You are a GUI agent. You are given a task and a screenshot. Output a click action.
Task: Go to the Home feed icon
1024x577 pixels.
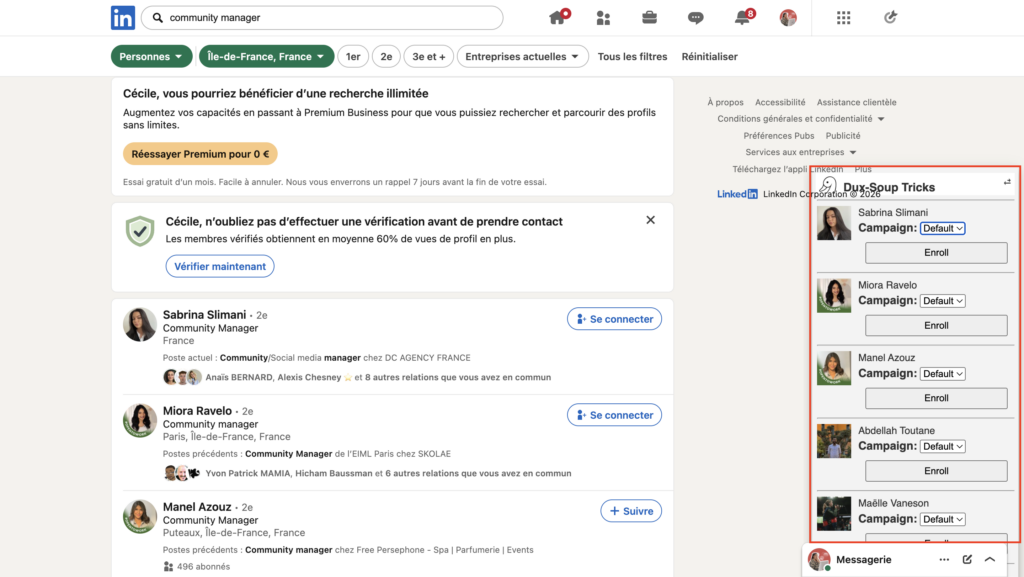point(558,17)
